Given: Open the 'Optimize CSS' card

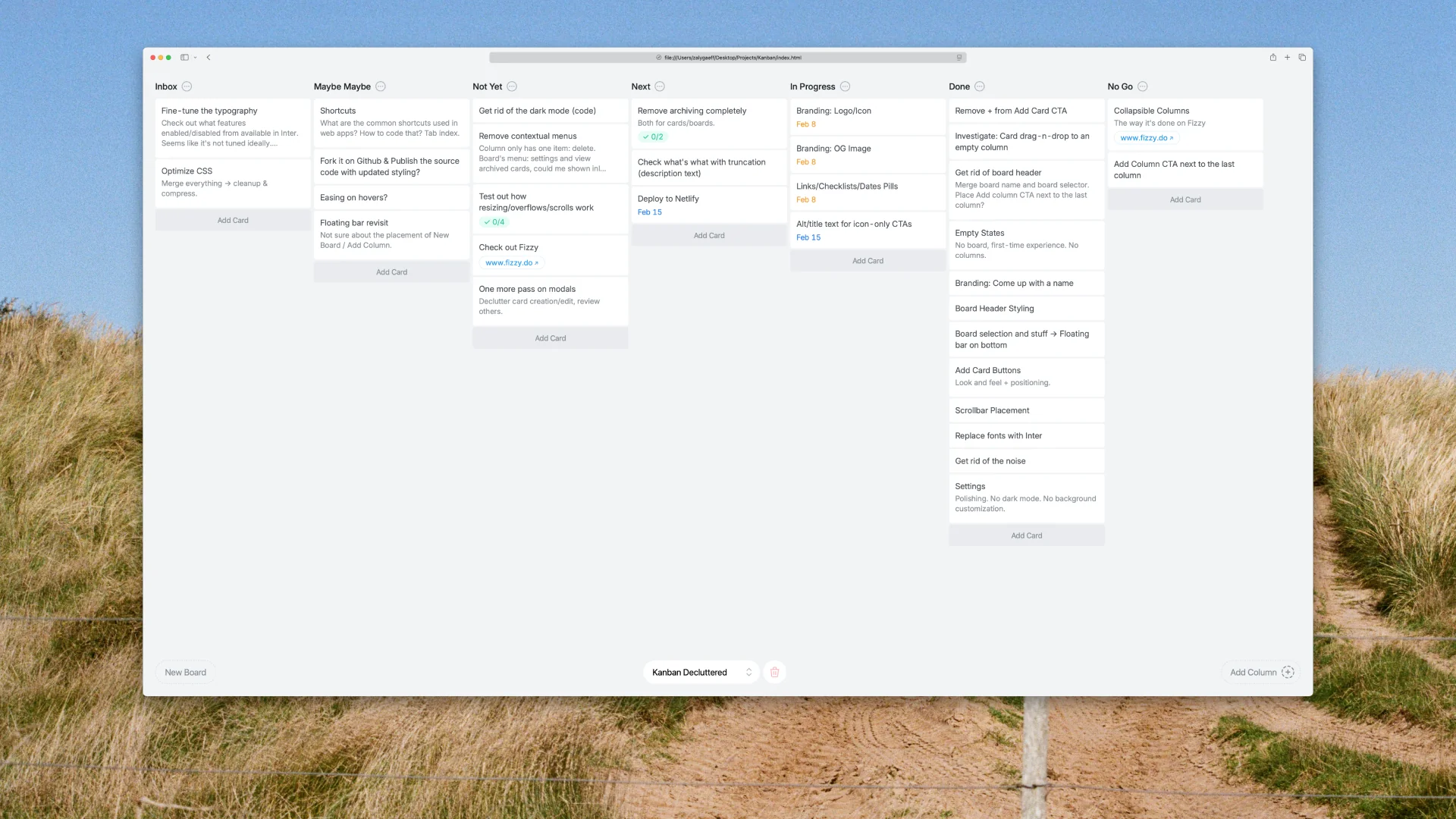Looking at the screenshot, I should (233, 183).
